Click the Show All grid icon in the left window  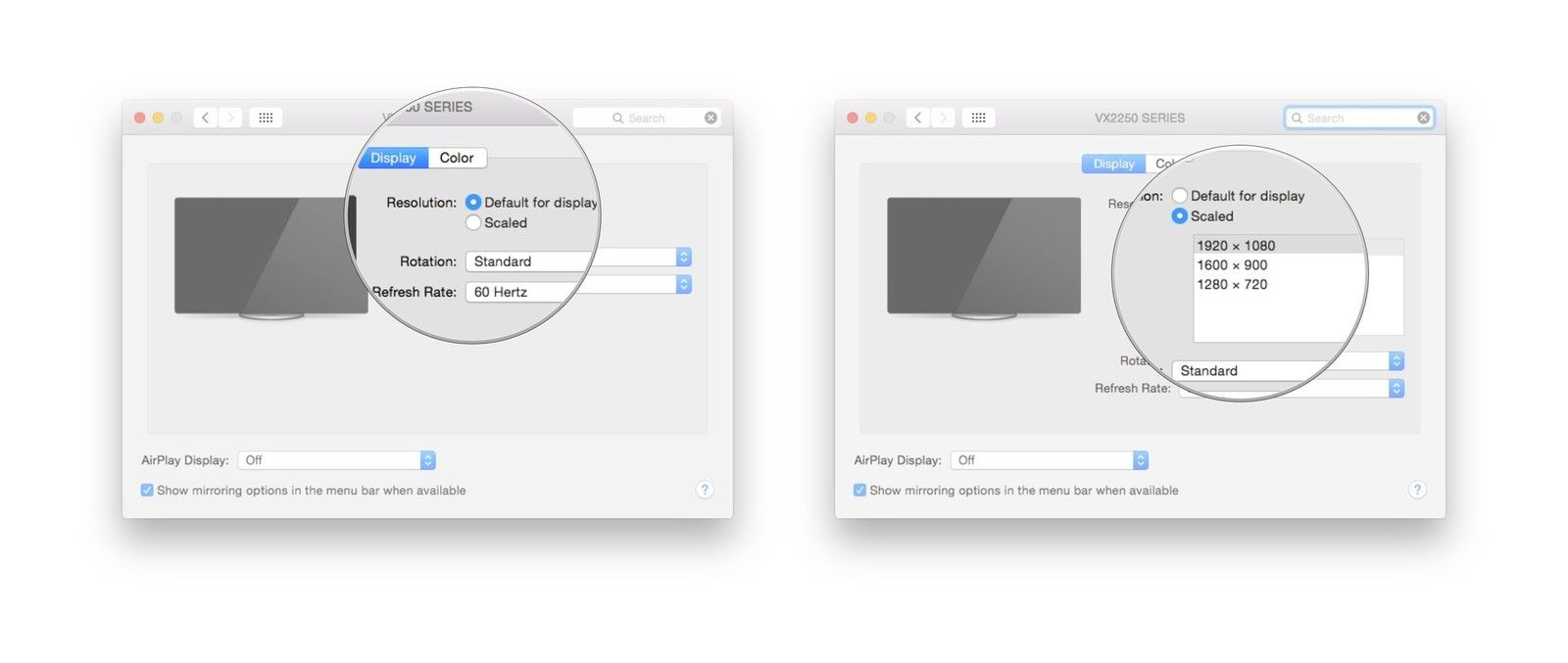tap(266, 118)
